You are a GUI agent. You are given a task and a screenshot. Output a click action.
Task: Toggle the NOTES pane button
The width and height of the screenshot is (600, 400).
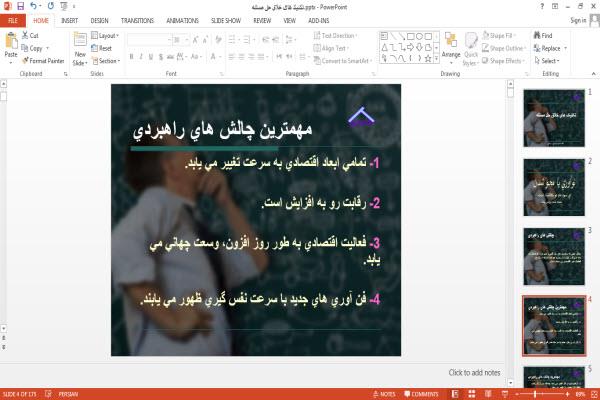coord(384,394)
